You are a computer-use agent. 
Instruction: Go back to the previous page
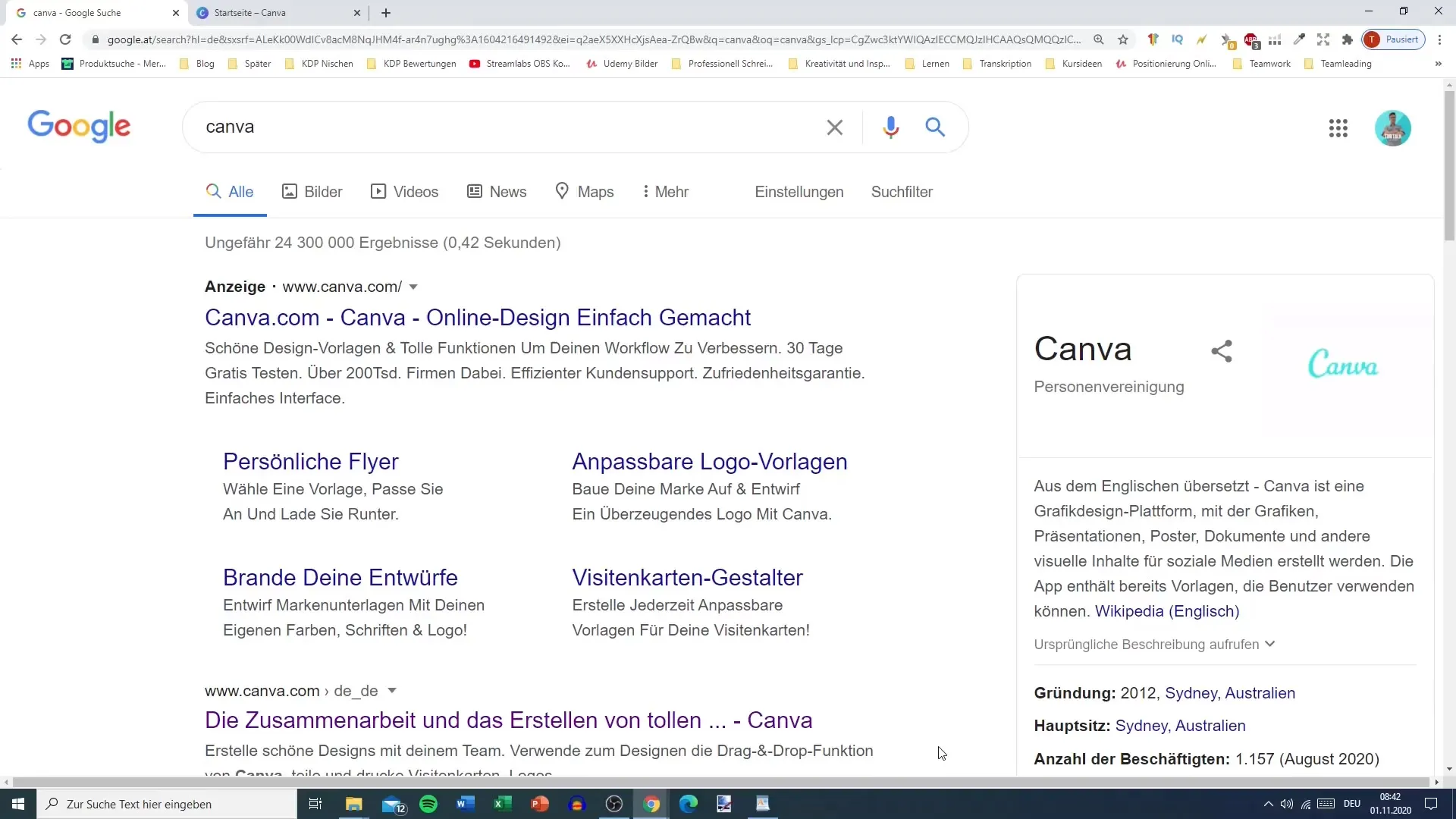pos(17,39)
